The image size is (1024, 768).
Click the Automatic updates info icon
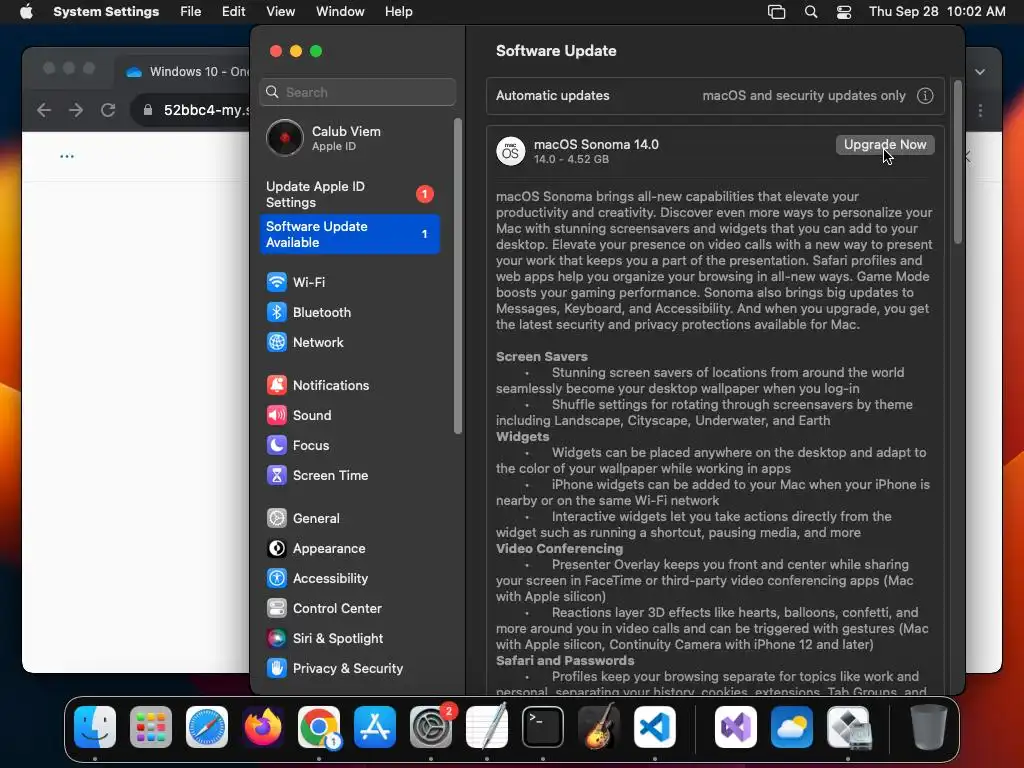925,95
